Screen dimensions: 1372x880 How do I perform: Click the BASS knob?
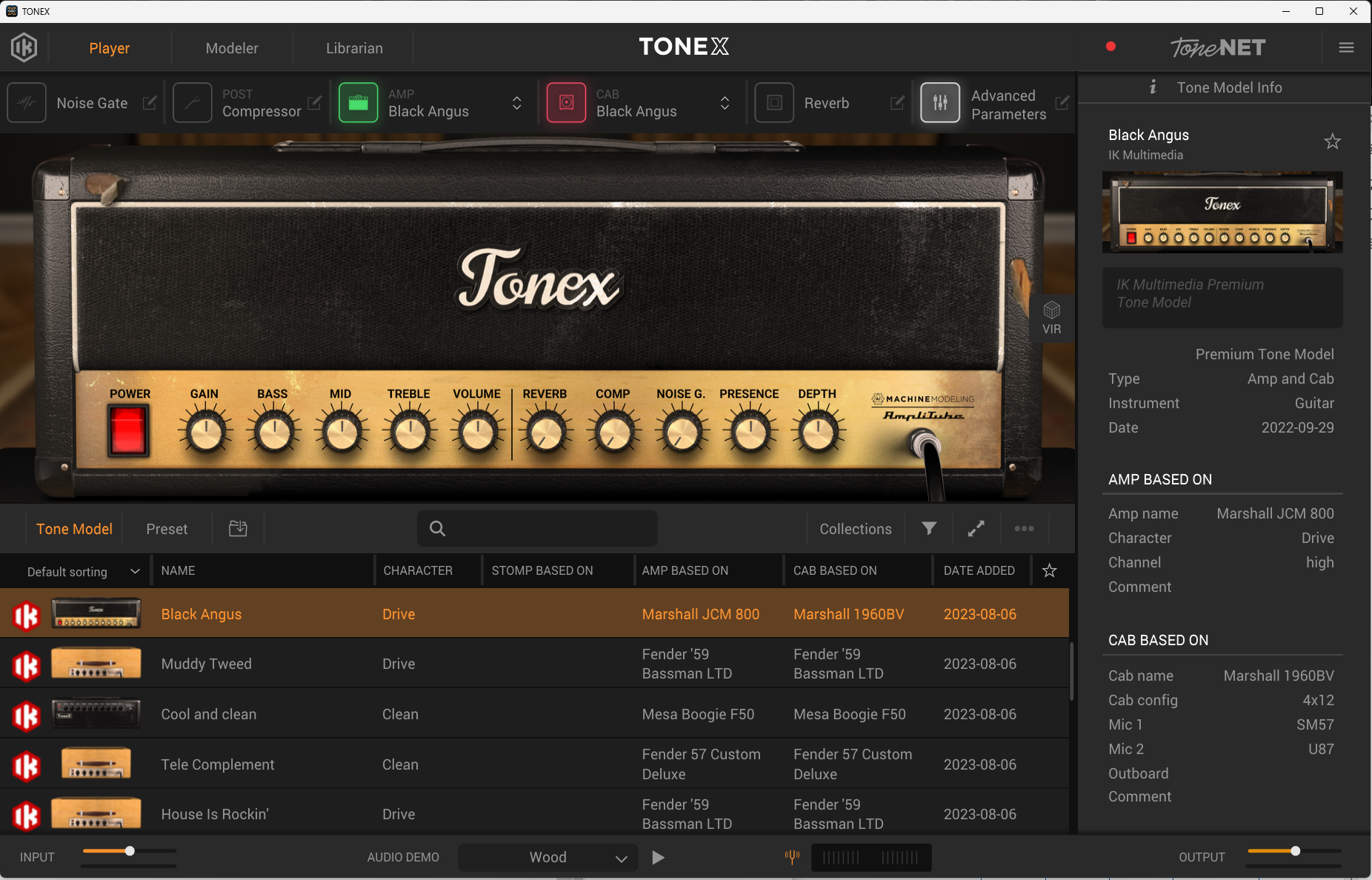pos(273,433)
